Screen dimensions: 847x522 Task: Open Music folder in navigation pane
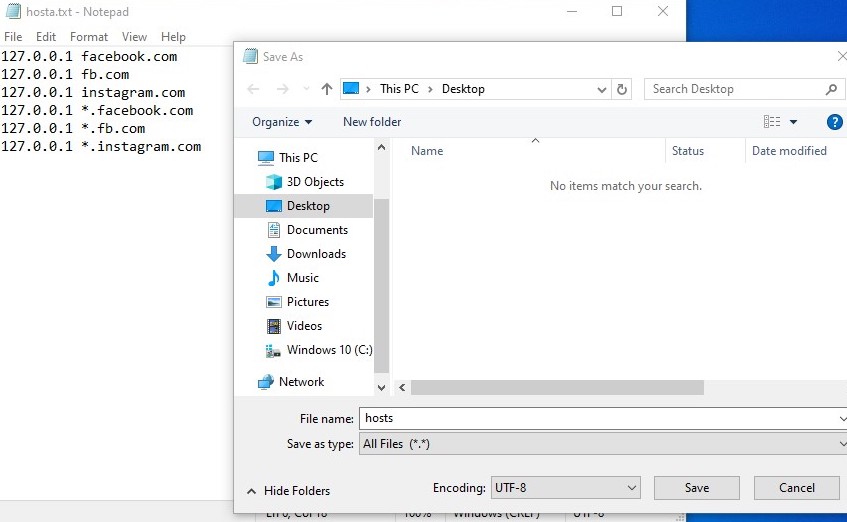(x=292, y=278)
